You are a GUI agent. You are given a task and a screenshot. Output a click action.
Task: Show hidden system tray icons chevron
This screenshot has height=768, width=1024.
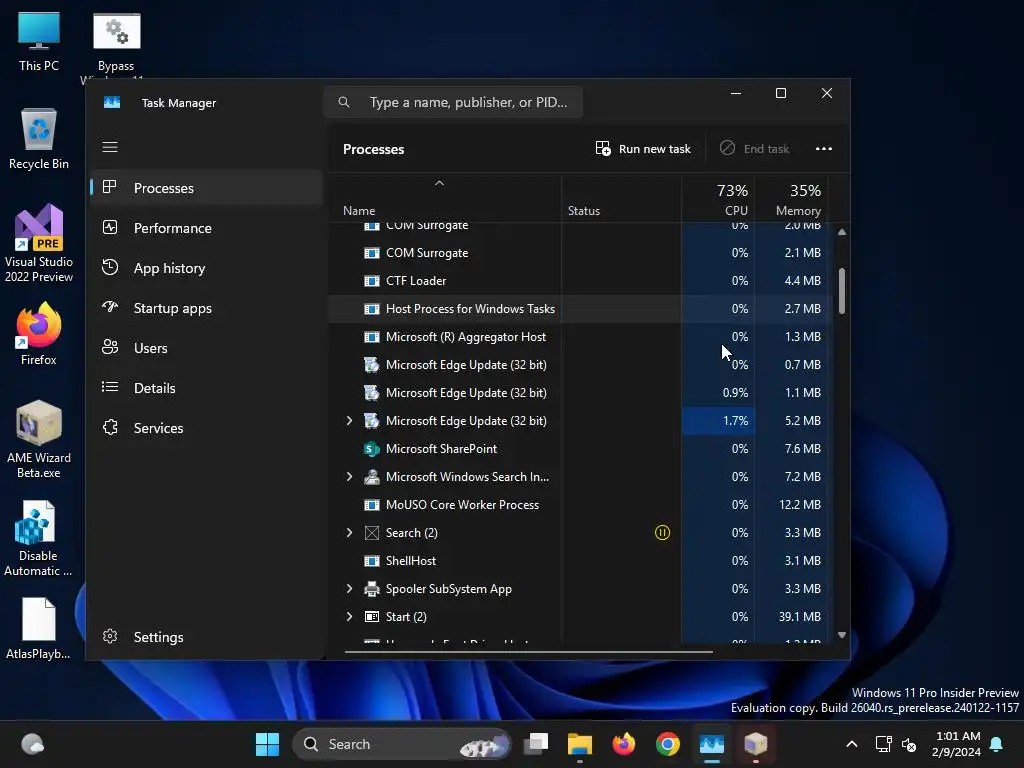tap(852, 744)
